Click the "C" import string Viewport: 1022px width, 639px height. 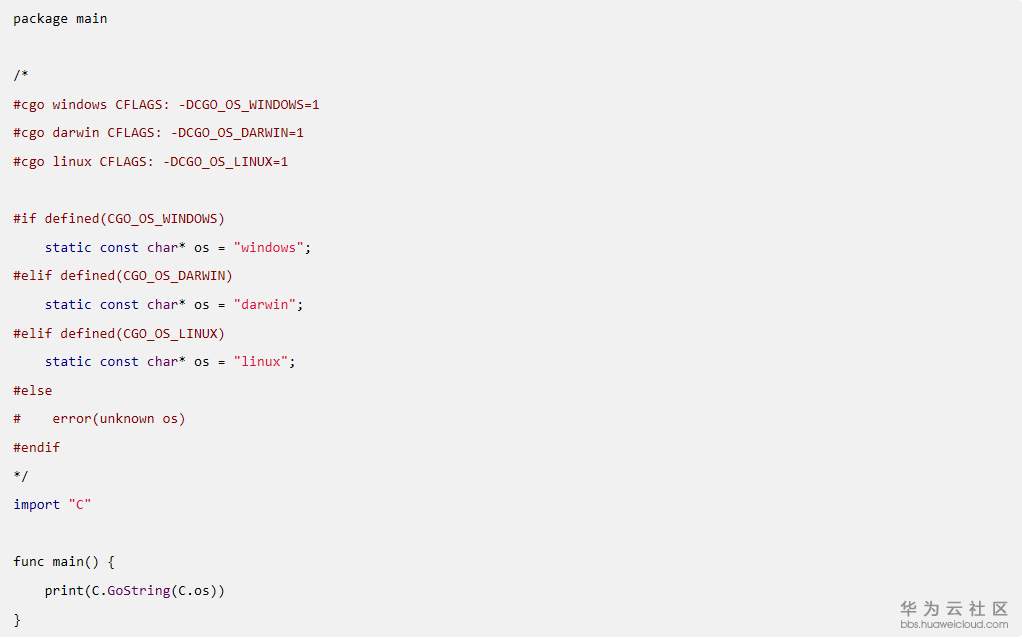click(x=80, y=505)
